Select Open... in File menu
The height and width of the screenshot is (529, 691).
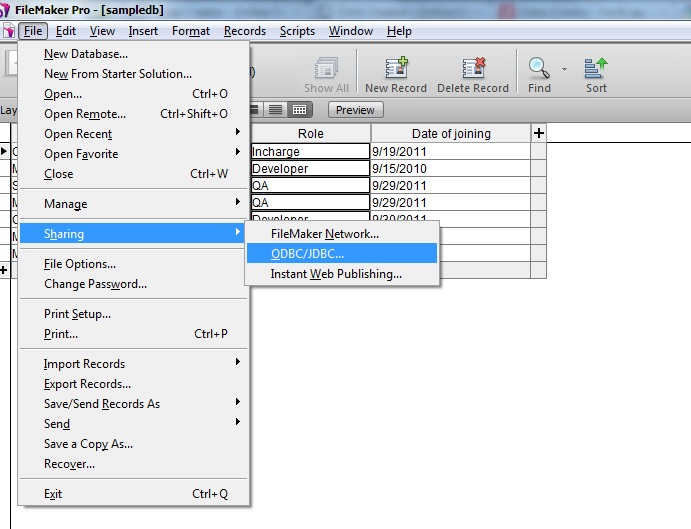pos(134,93)
